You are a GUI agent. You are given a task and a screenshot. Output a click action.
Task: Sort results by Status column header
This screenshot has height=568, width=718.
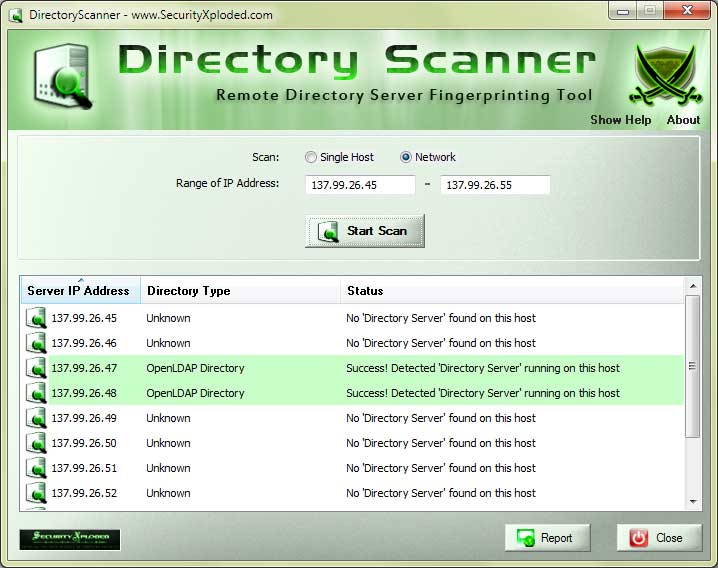click(x=365, y=291)
